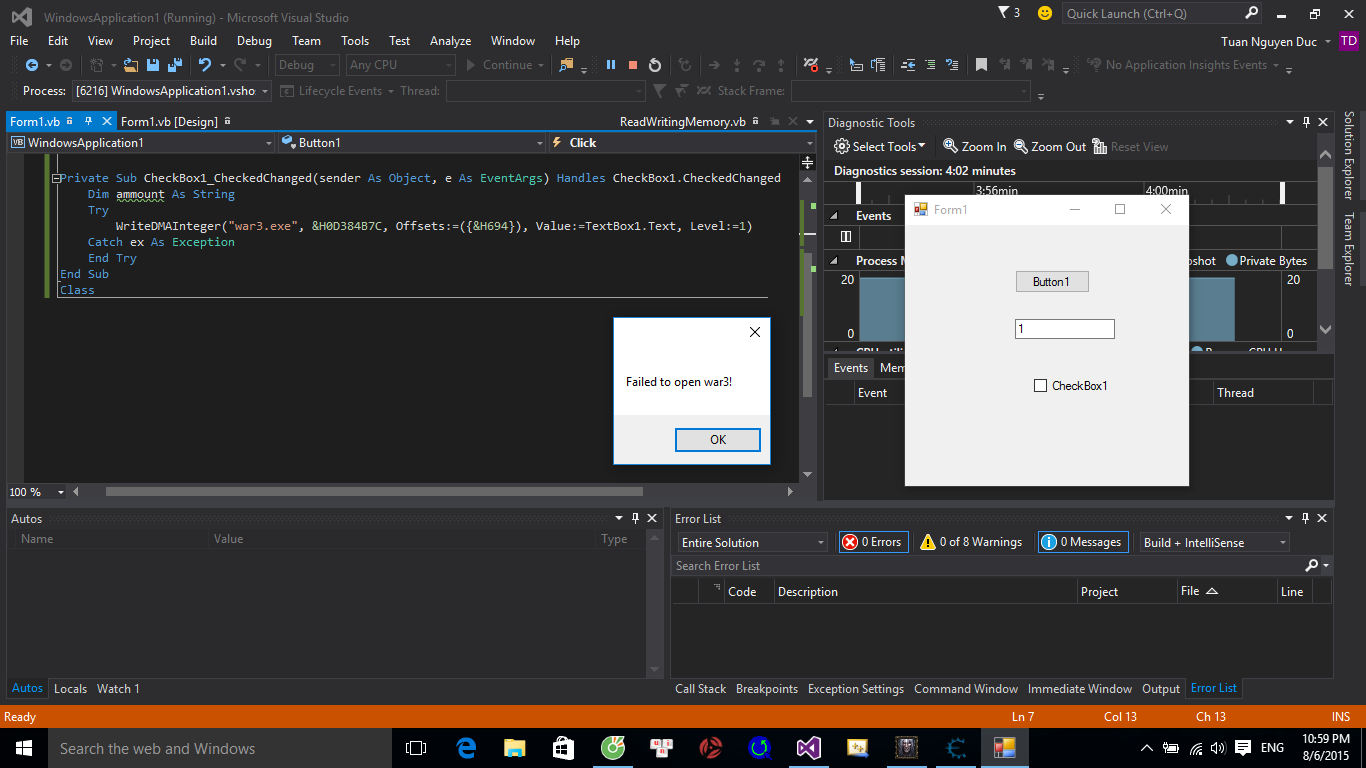This screenshot has height=768, width=1366.
Task: Click the Break All pause icon
Action: [x=610, y=65]
